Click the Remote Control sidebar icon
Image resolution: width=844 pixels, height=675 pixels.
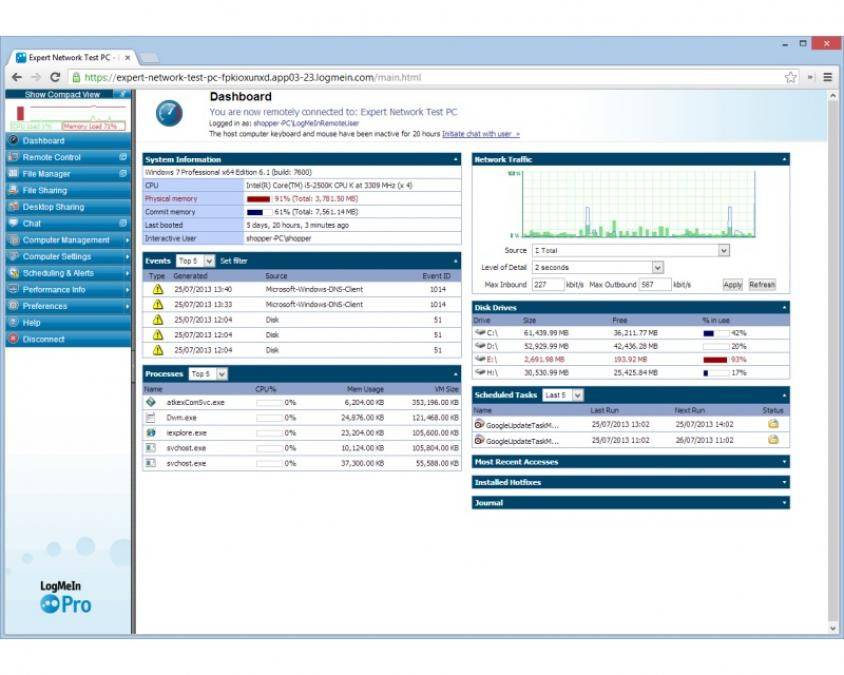(13, 157)
